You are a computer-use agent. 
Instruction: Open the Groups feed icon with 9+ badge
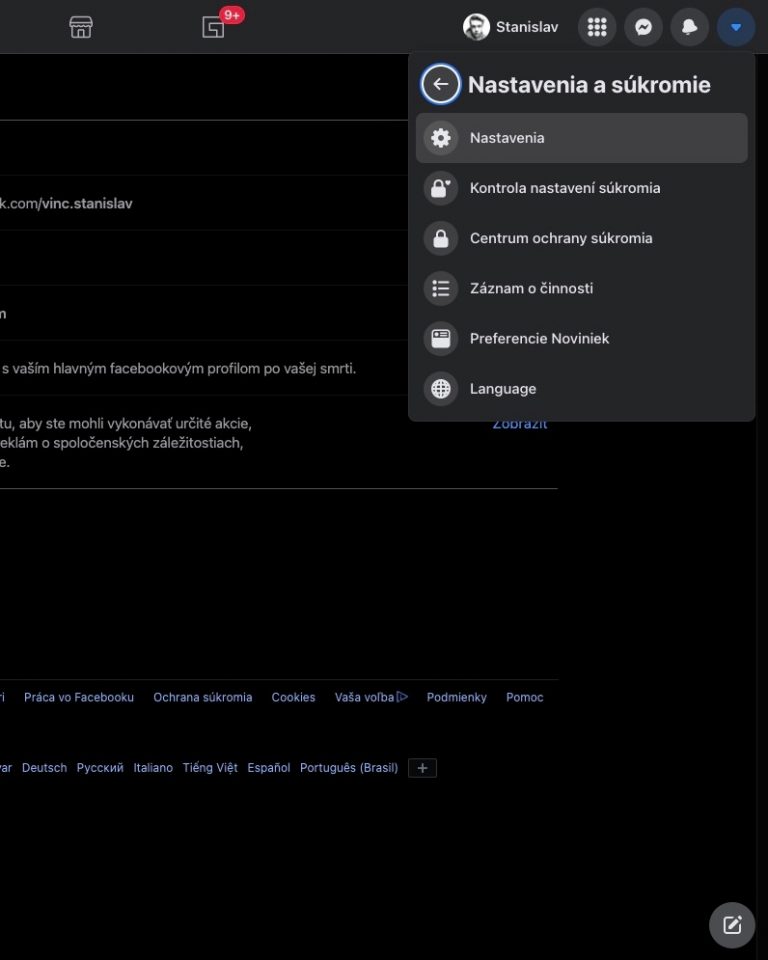213,27
